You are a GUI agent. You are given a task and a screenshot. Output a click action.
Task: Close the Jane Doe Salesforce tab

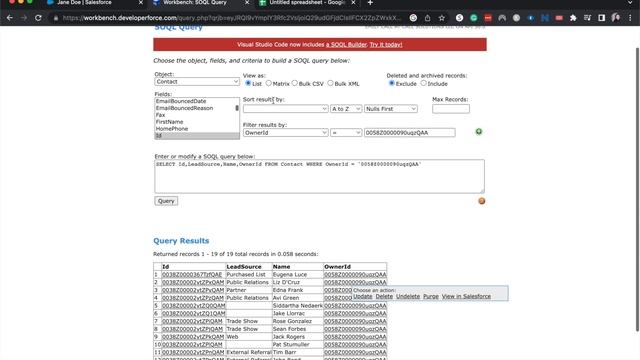click(x=141, y=3)
